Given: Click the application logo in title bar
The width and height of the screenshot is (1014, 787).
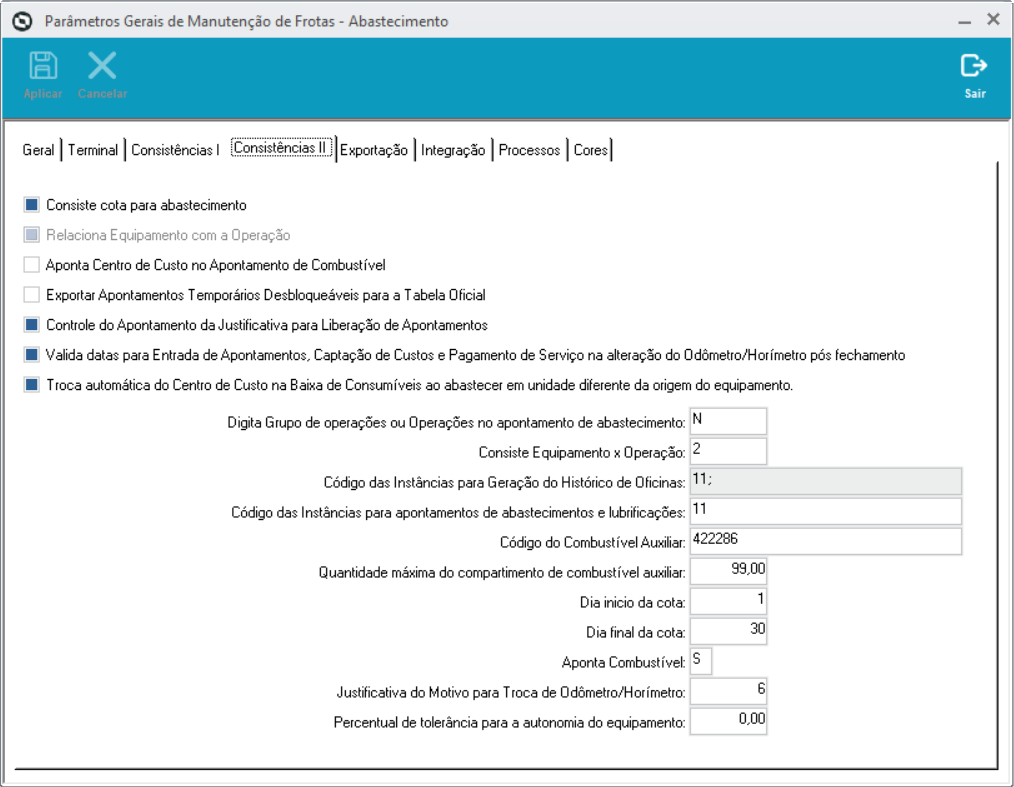Looking at the screenshot, I should pos(23,21).
